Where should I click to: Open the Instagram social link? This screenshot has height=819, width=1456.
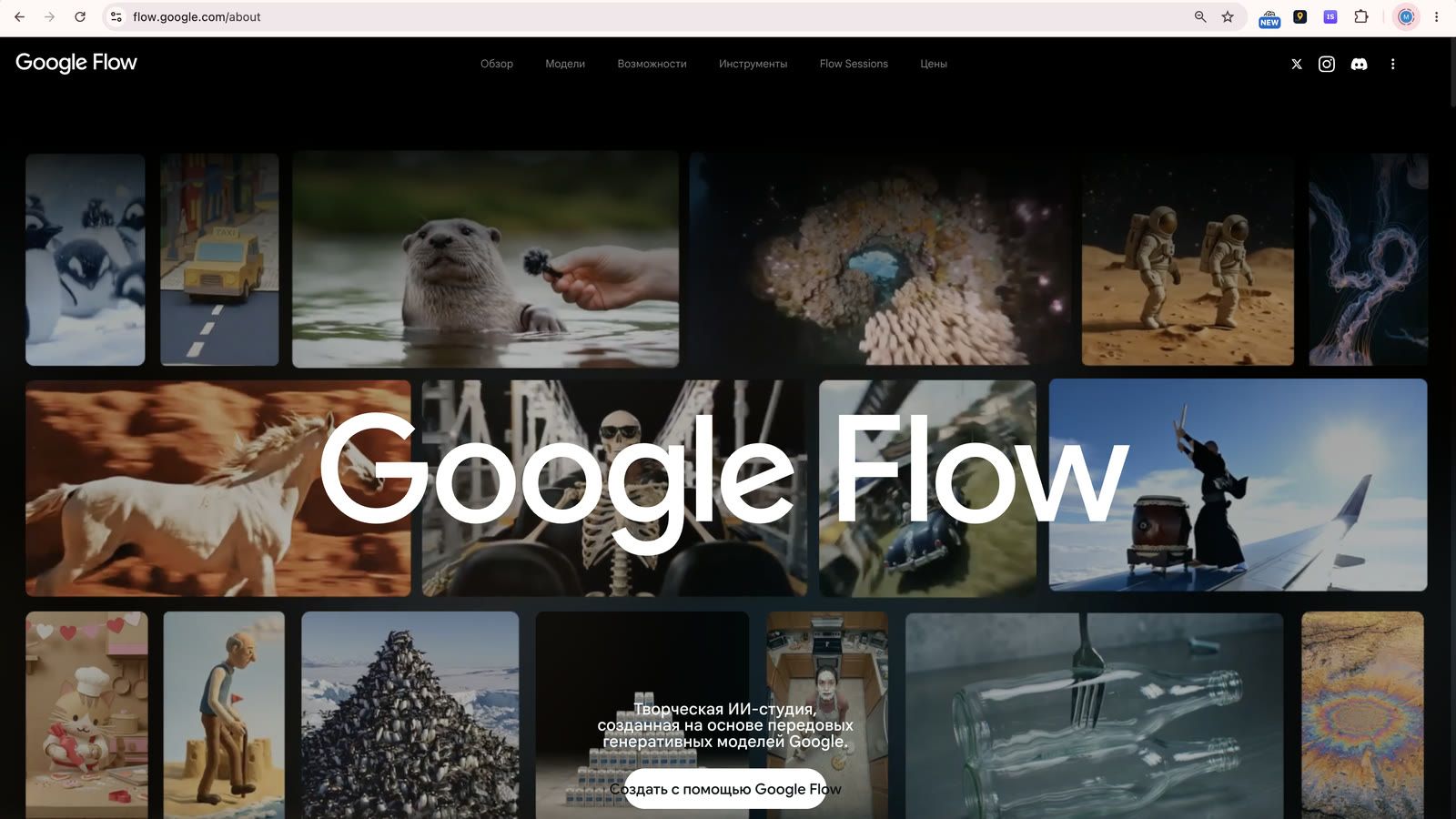(1327, 64)
